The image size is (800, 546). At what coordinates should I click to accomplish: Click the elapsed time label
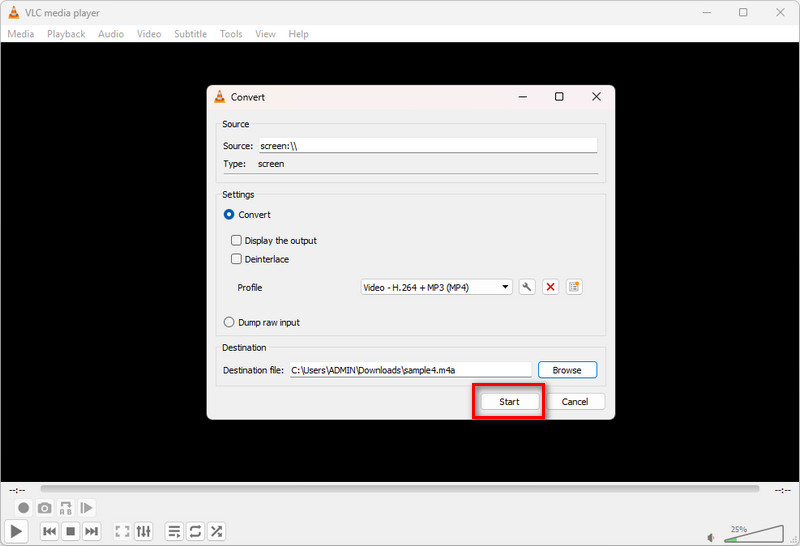pyautogui.click(x=17, y=490)
